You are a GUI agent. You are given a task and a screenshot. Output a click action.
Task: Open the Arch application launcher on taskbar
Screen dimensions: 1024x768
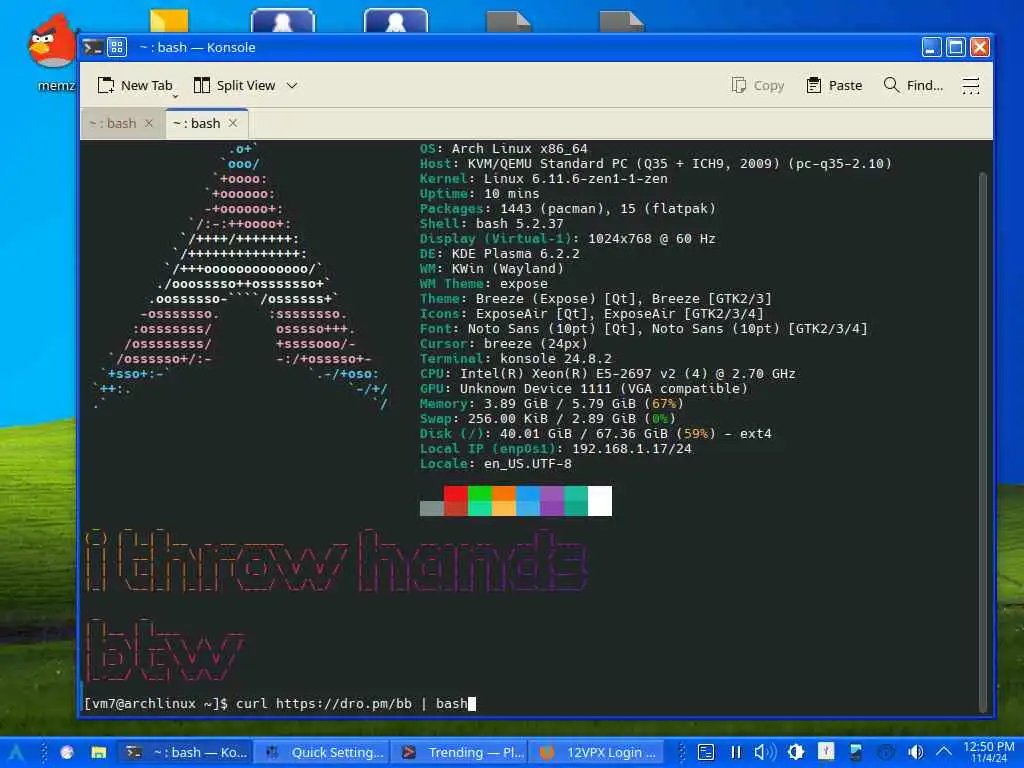point(16,752)
